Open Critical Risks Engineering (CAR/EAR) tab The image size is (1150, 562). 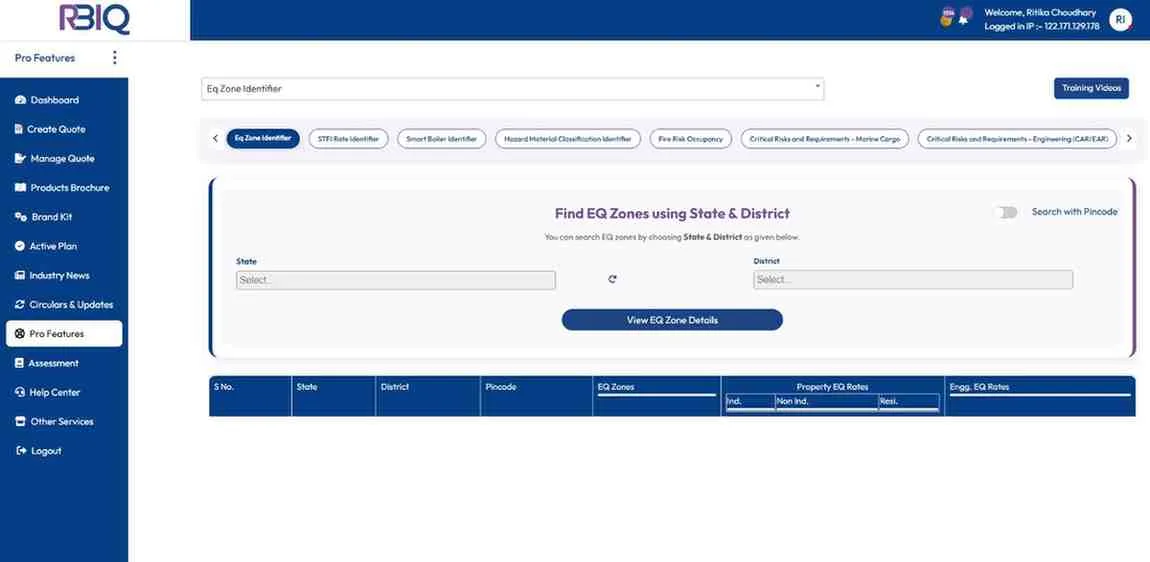1017,139
